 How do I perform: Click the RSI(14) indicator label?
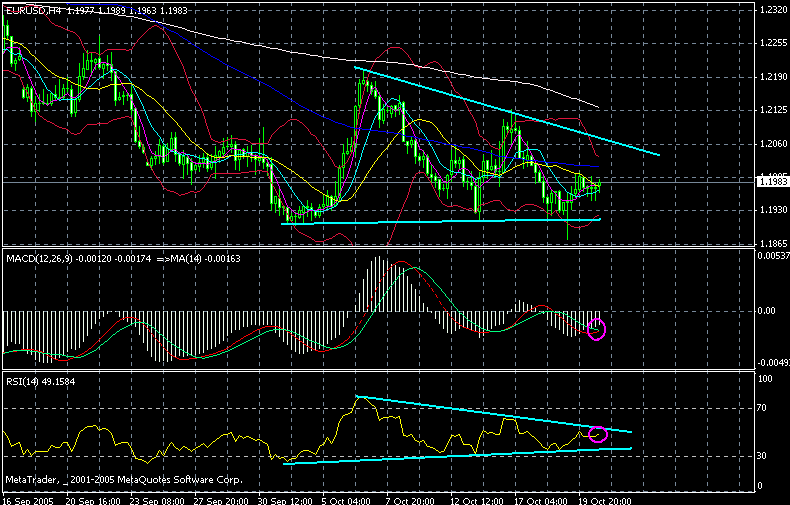(23, 381)
